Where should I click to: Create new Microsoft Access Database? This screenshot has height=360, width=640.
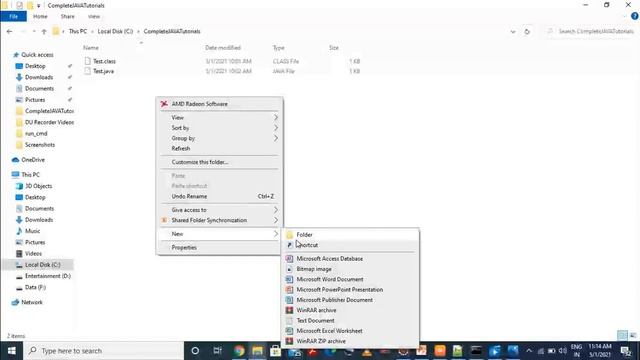[x=350, y=259]
